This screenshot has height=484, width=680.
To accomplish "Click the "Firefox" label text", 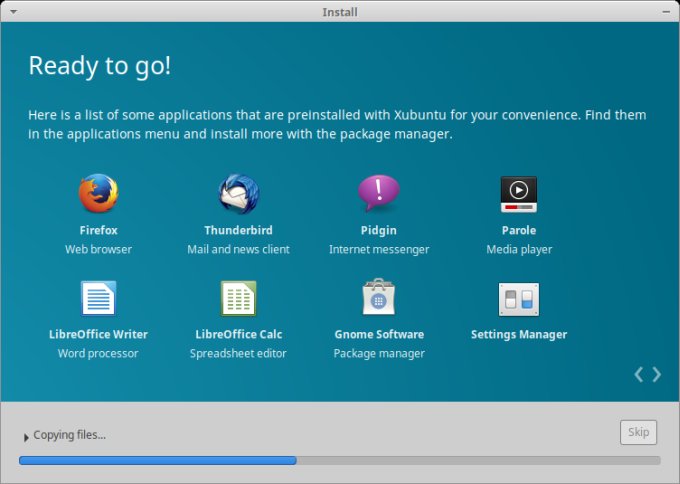I will click(98, 230).
